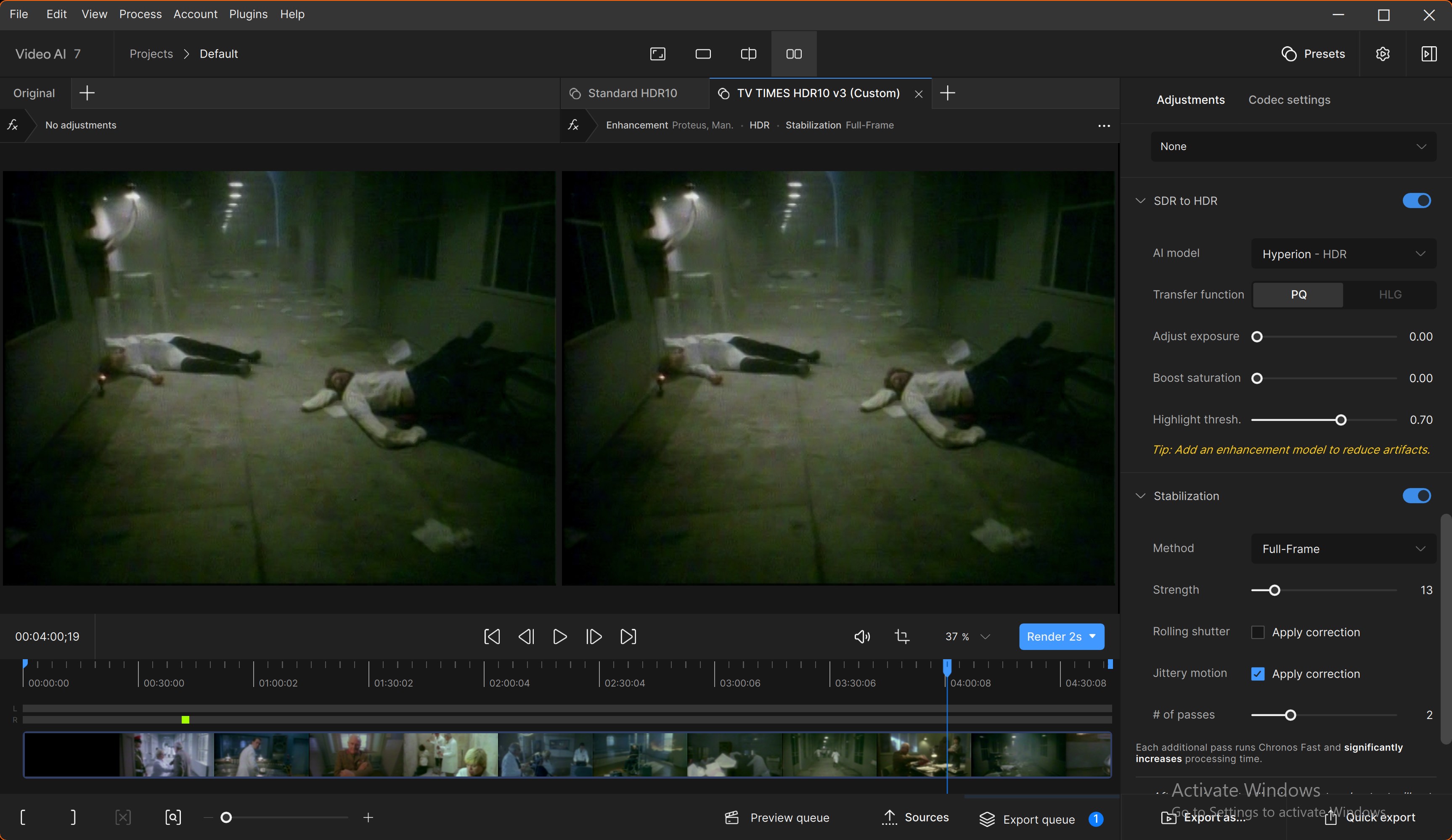Select the single view layout icon
1452x840 pixels.
point(703,53)
